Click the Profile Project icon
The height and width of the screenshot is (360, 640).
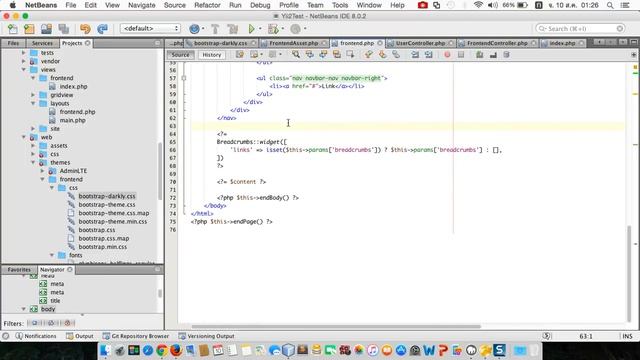pos(296,29)
